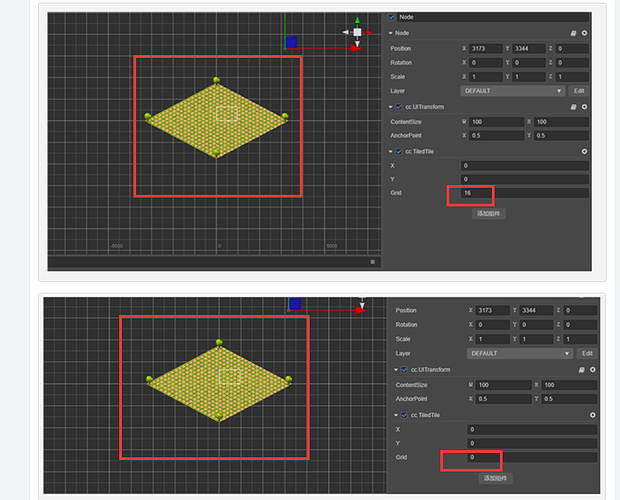Click ContentSize H field 100 in lower screenshot
The width and height of the screenshot is (620, 500).
569,385
